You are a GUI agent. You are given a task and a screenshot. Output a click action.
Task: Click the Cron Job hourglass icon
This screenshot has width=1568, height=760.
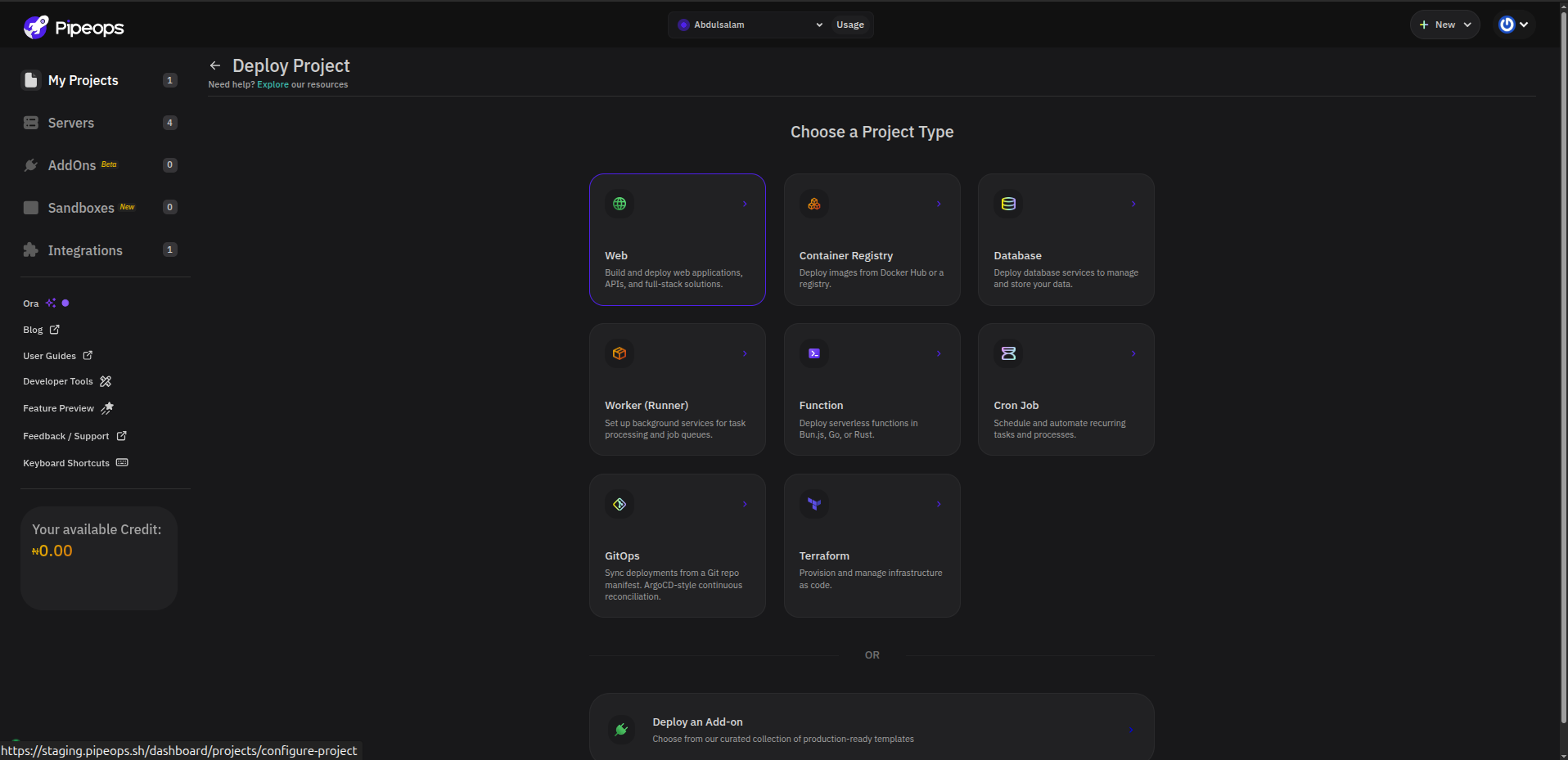point(1008,353)
